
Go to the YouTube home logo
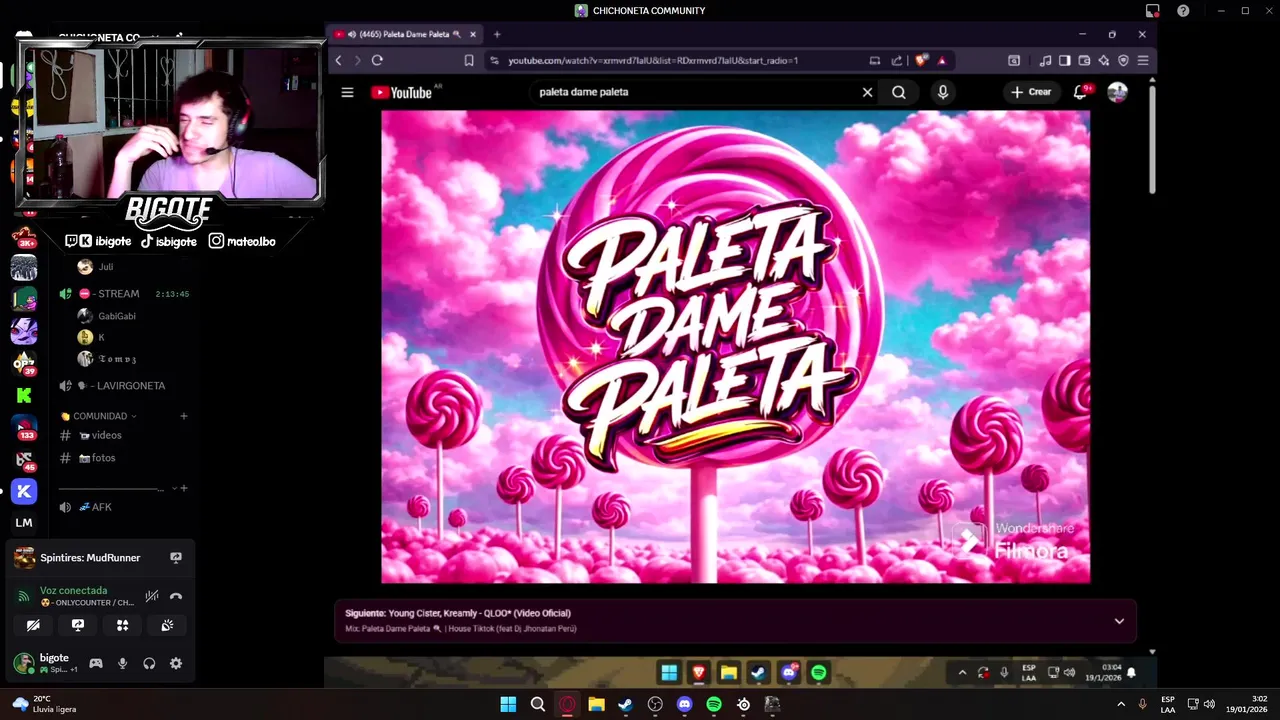point(401,92)
